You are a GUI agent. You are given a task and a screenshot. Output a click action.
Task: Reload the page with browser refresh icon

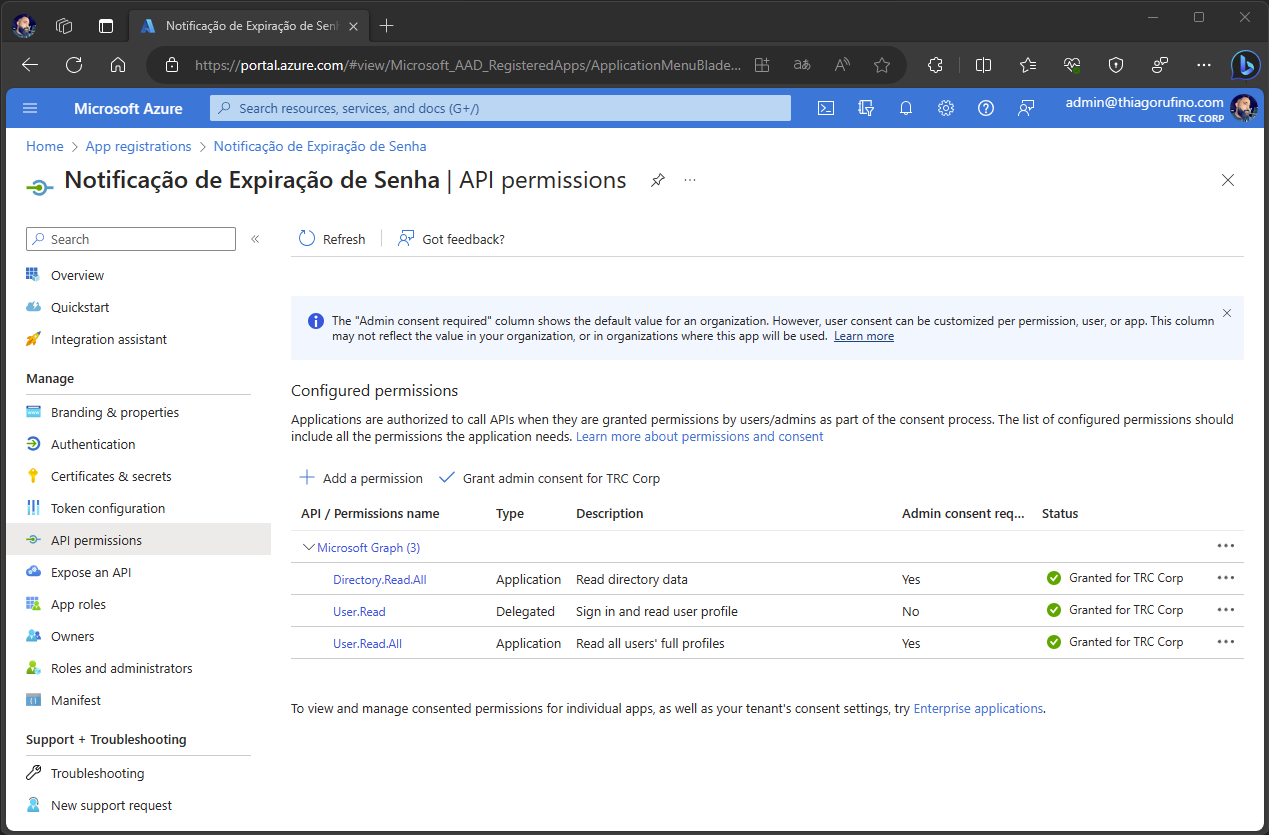pos(74,65)
